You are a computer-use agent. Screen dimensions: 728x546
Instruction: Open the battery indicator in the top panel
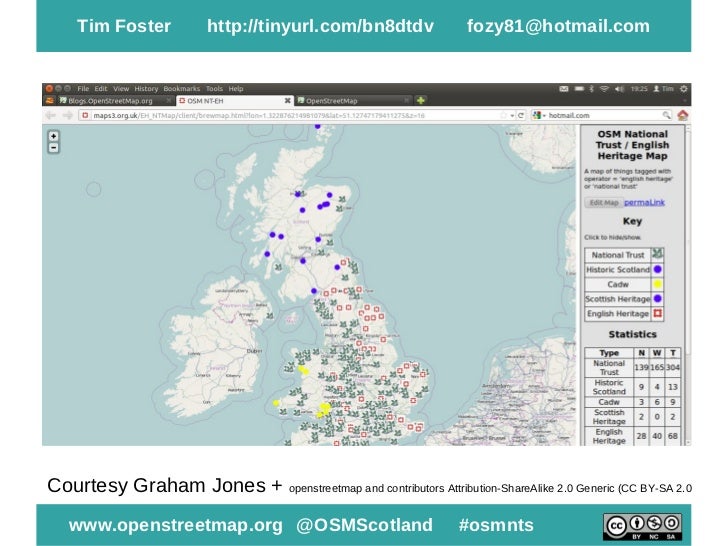(579, 89)
